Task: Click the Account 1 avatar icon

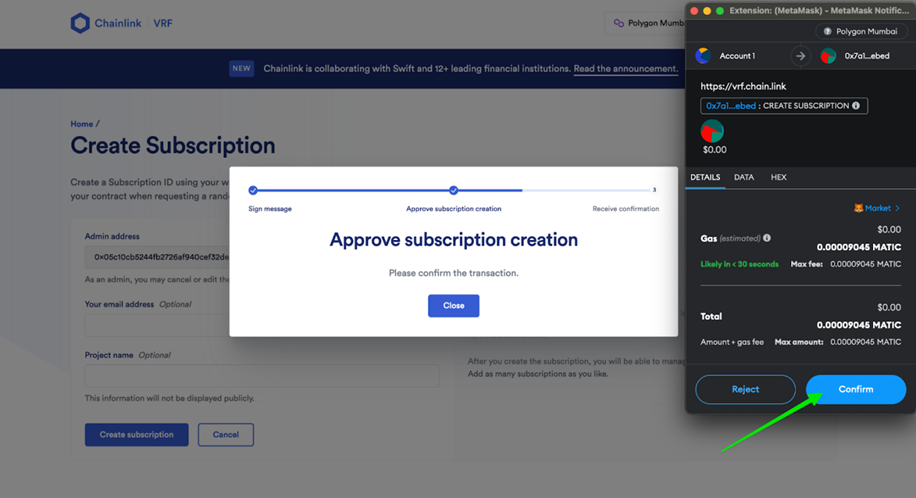Action: click(x=703, y=56)
